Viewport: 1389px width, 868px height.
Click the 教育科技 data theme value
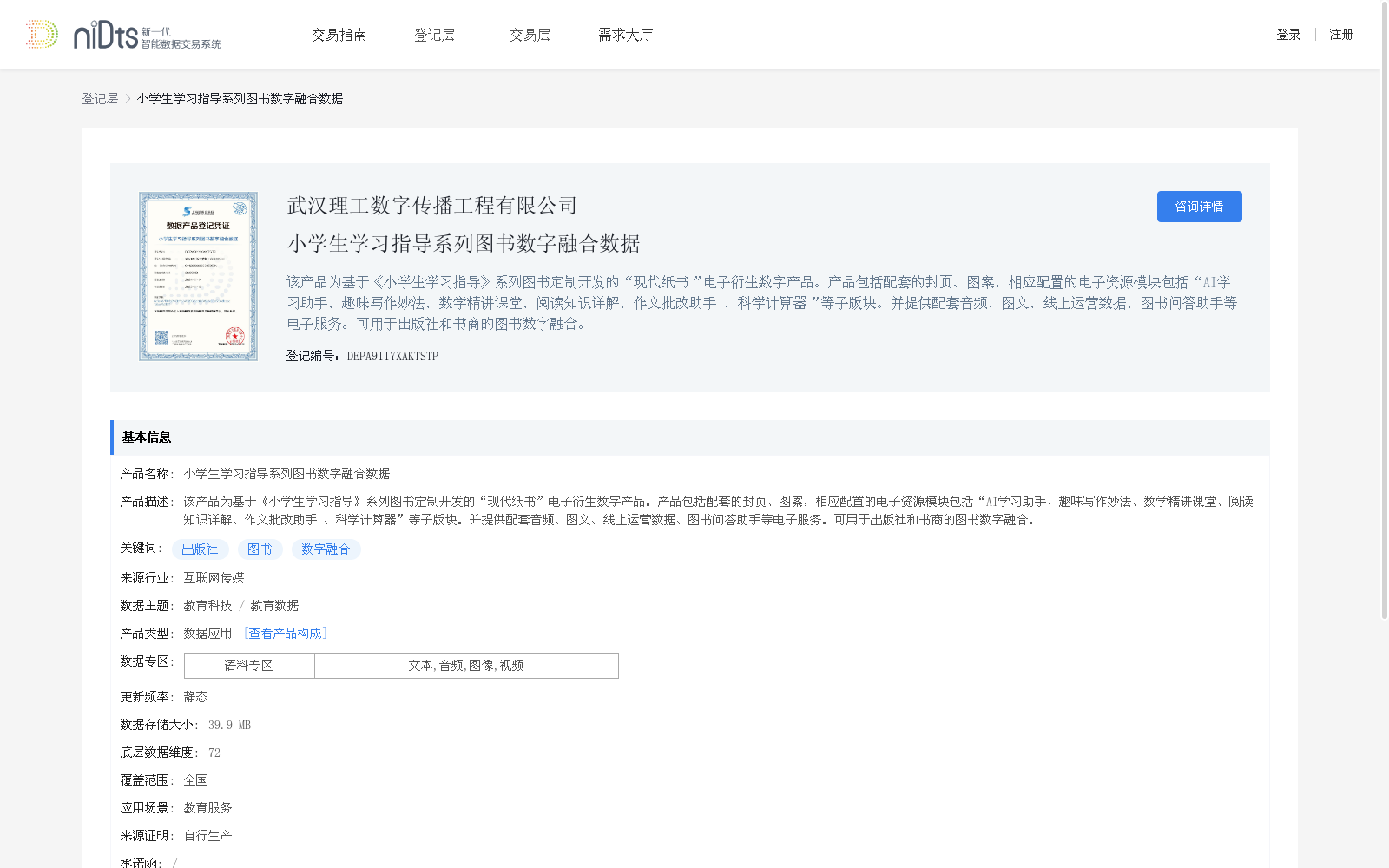(207, 606)
